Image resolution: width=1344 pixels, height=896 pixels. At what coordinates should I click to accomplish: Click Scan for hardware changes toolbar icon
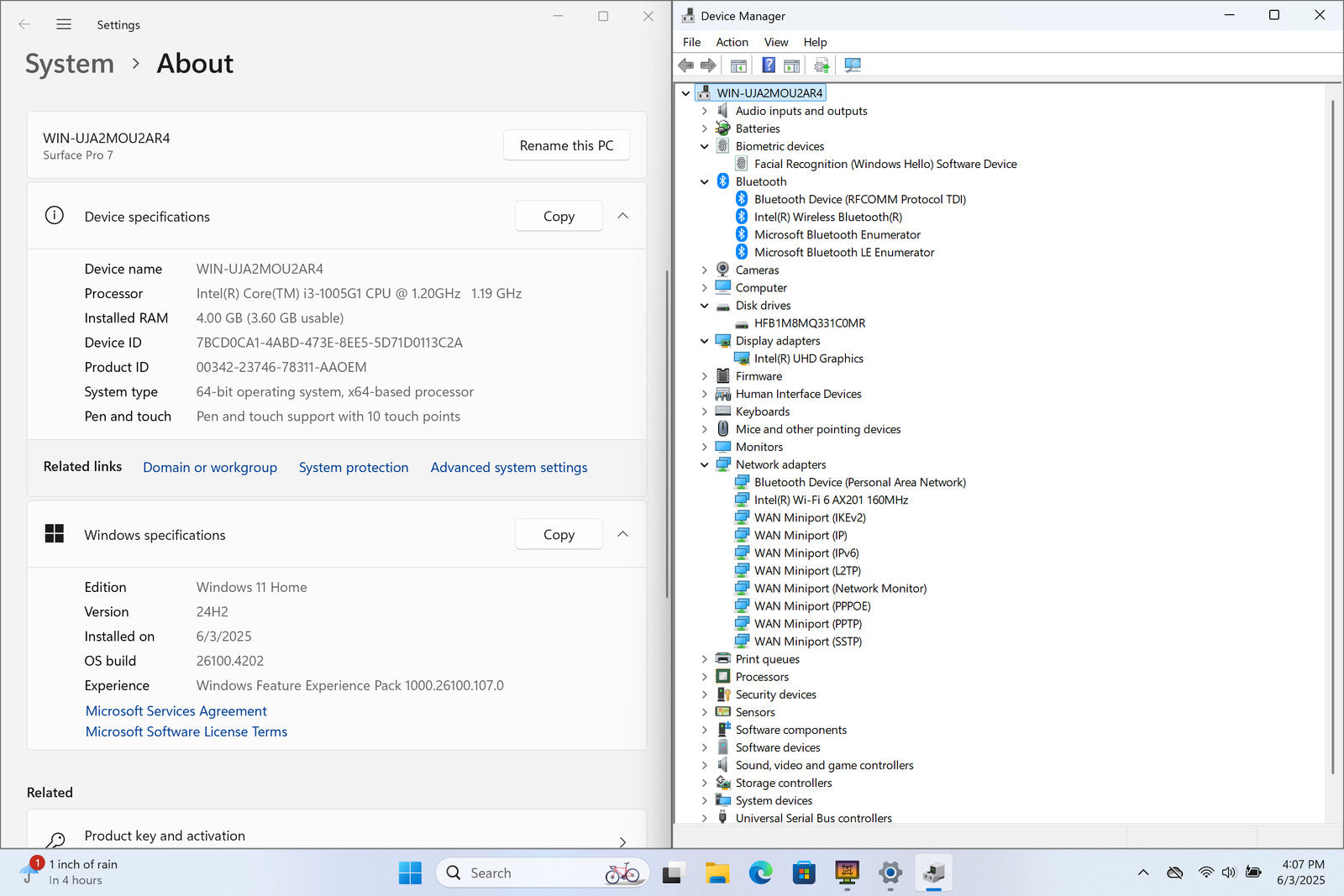tap(853, 65)
